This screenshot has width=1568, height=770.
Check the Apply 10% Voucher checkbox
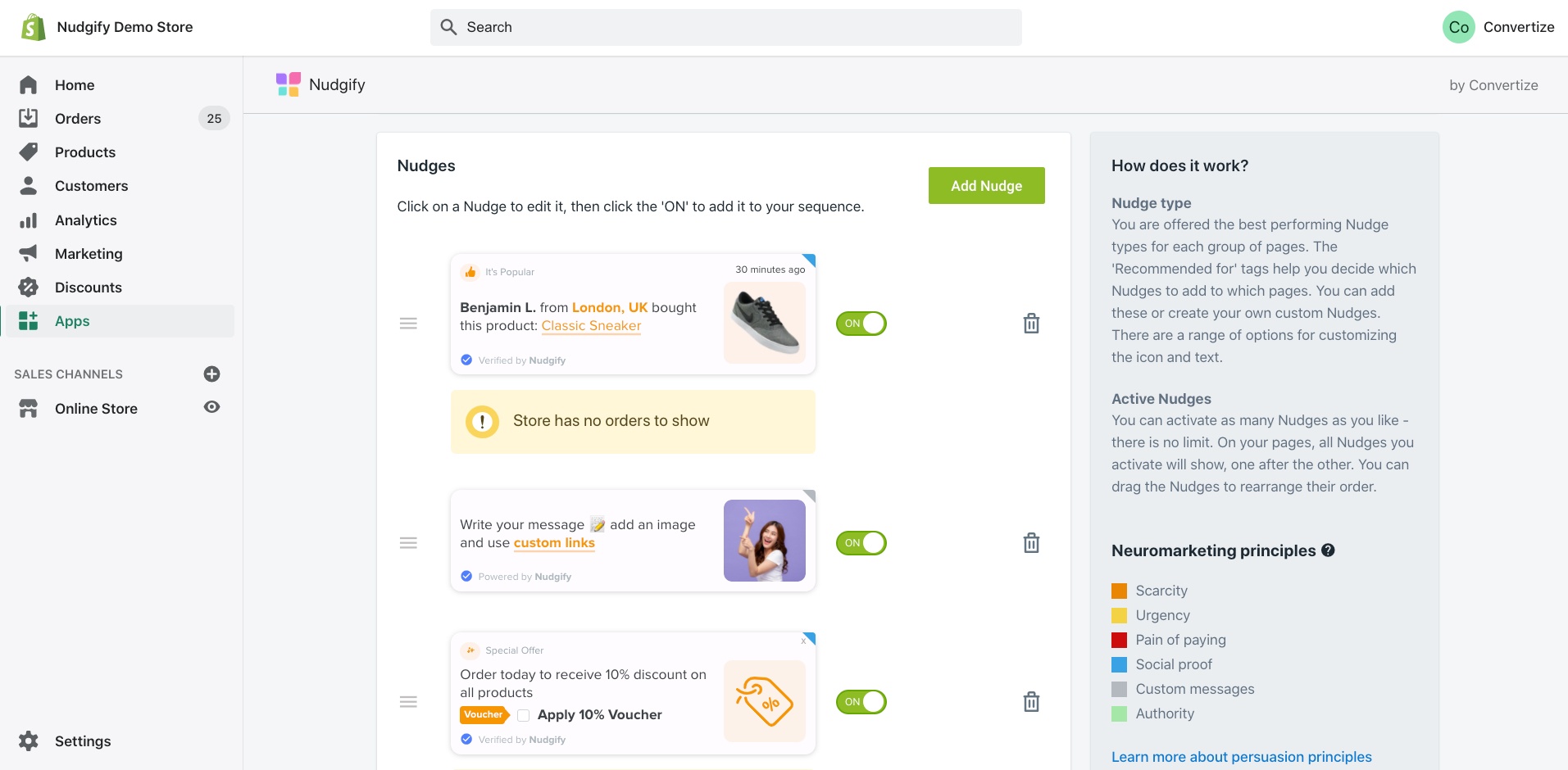[x=523, y=715]
